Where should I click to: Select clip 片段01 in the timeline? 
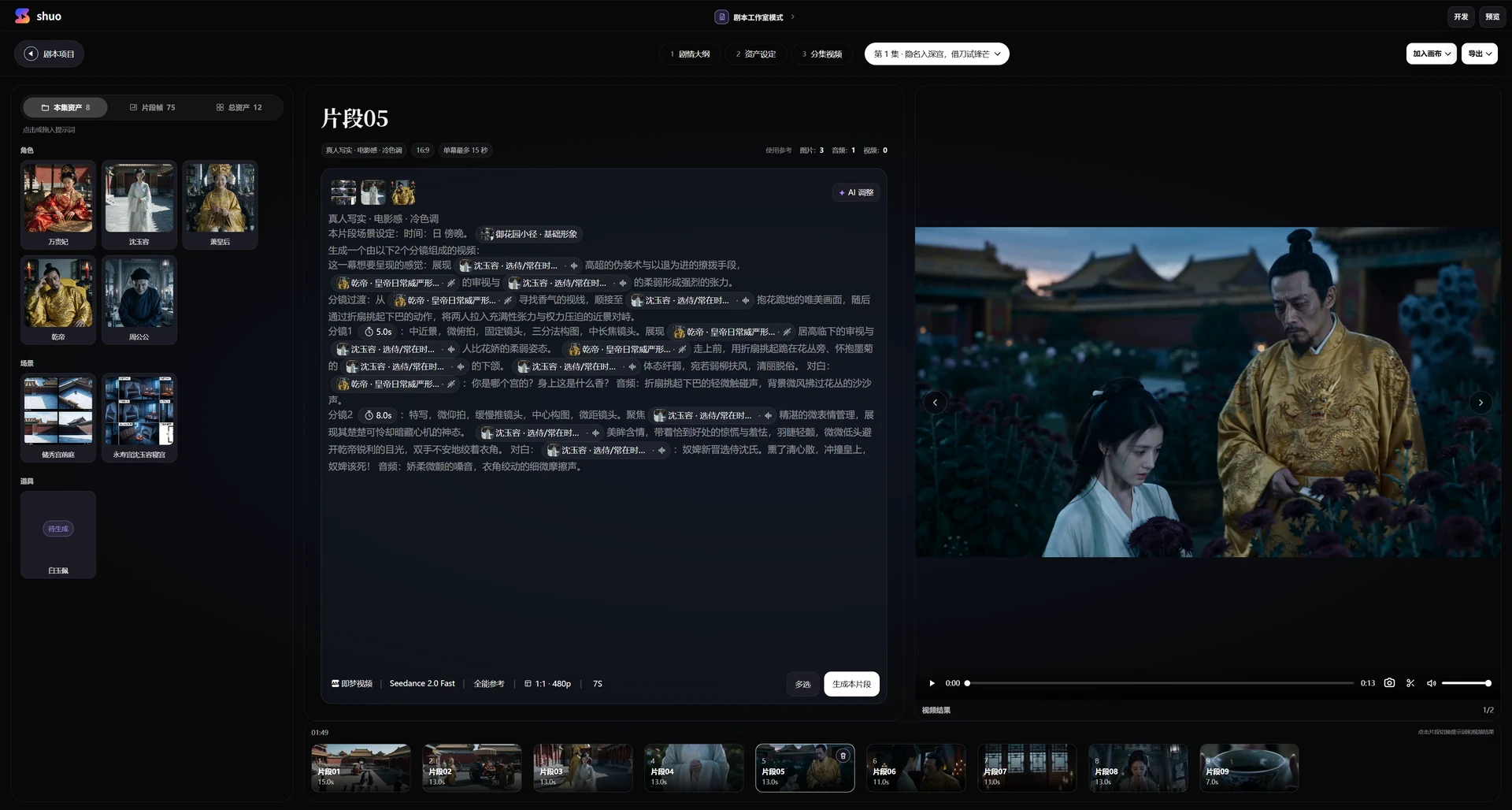(361, 767)
